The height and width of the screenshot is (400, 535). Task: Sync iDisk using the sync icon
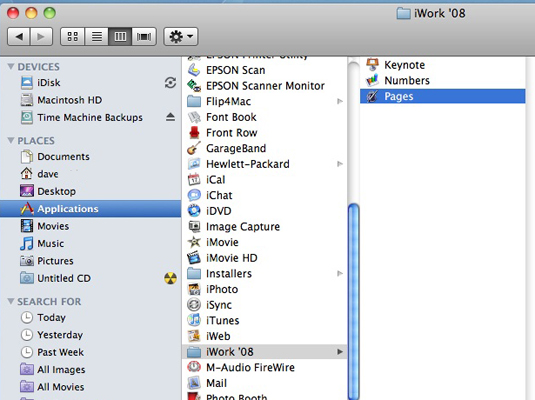pos(170,83)
